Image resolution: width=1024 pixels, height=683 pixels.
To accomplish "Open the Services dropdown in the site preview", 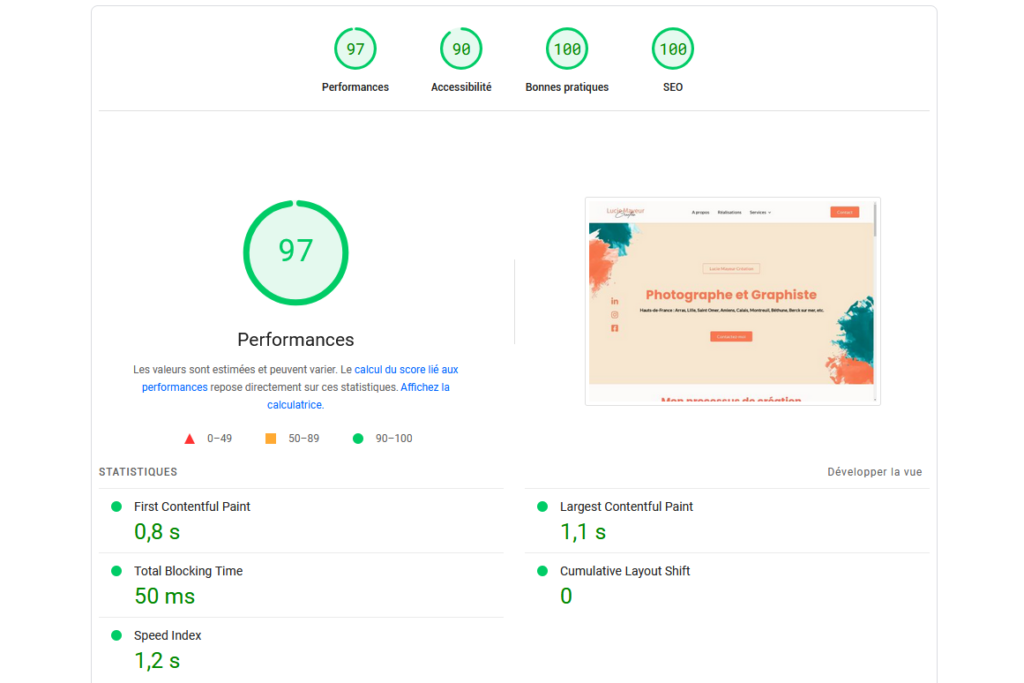I will click(758, 212).
